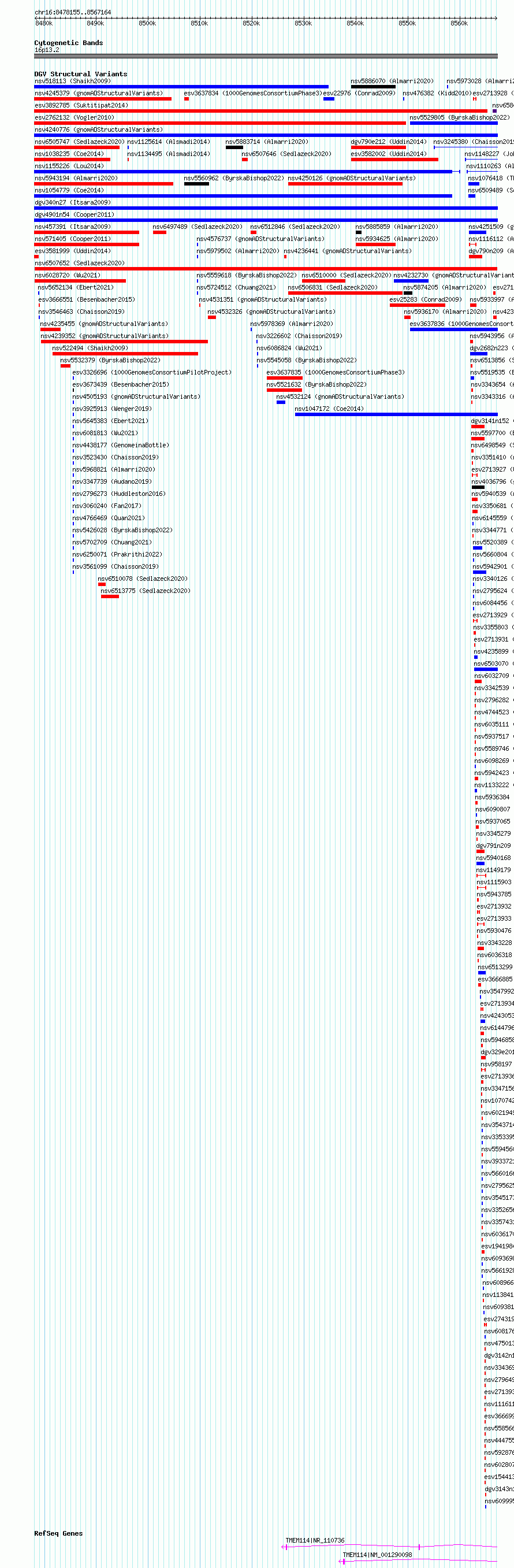The height and width of the screenshot is (1568, 514).
Task: Click red bar under nsv522494 (Shaikh2009)
Action: tap(125, 354)
